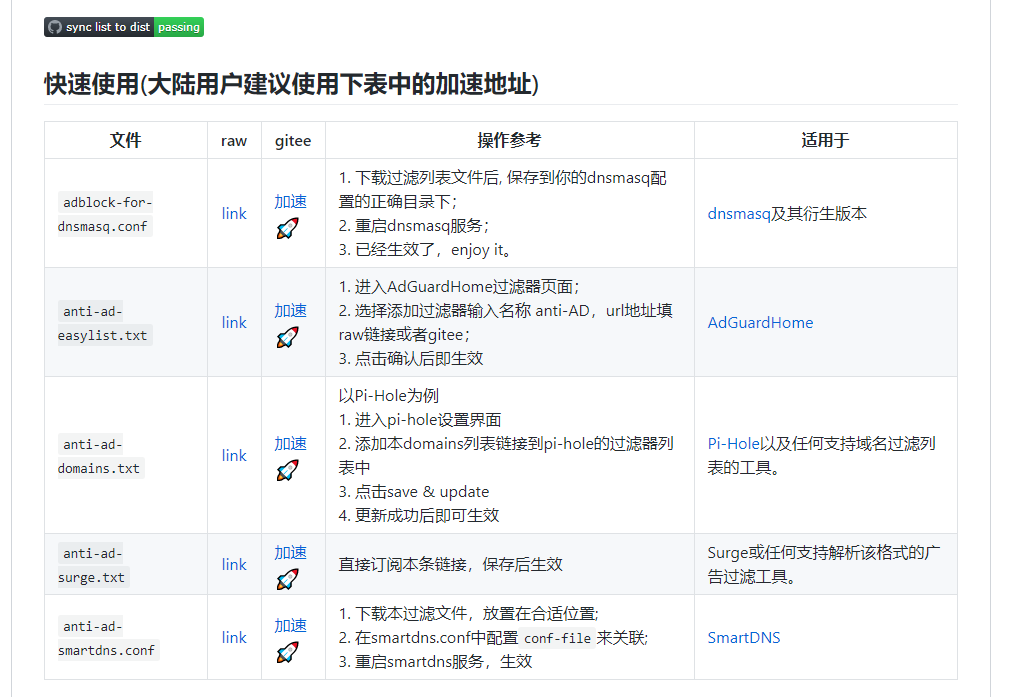Open the raw link for anti-ad-domains.txt
The height and width of the screenshot is (697, 1027).
point(233,455)
